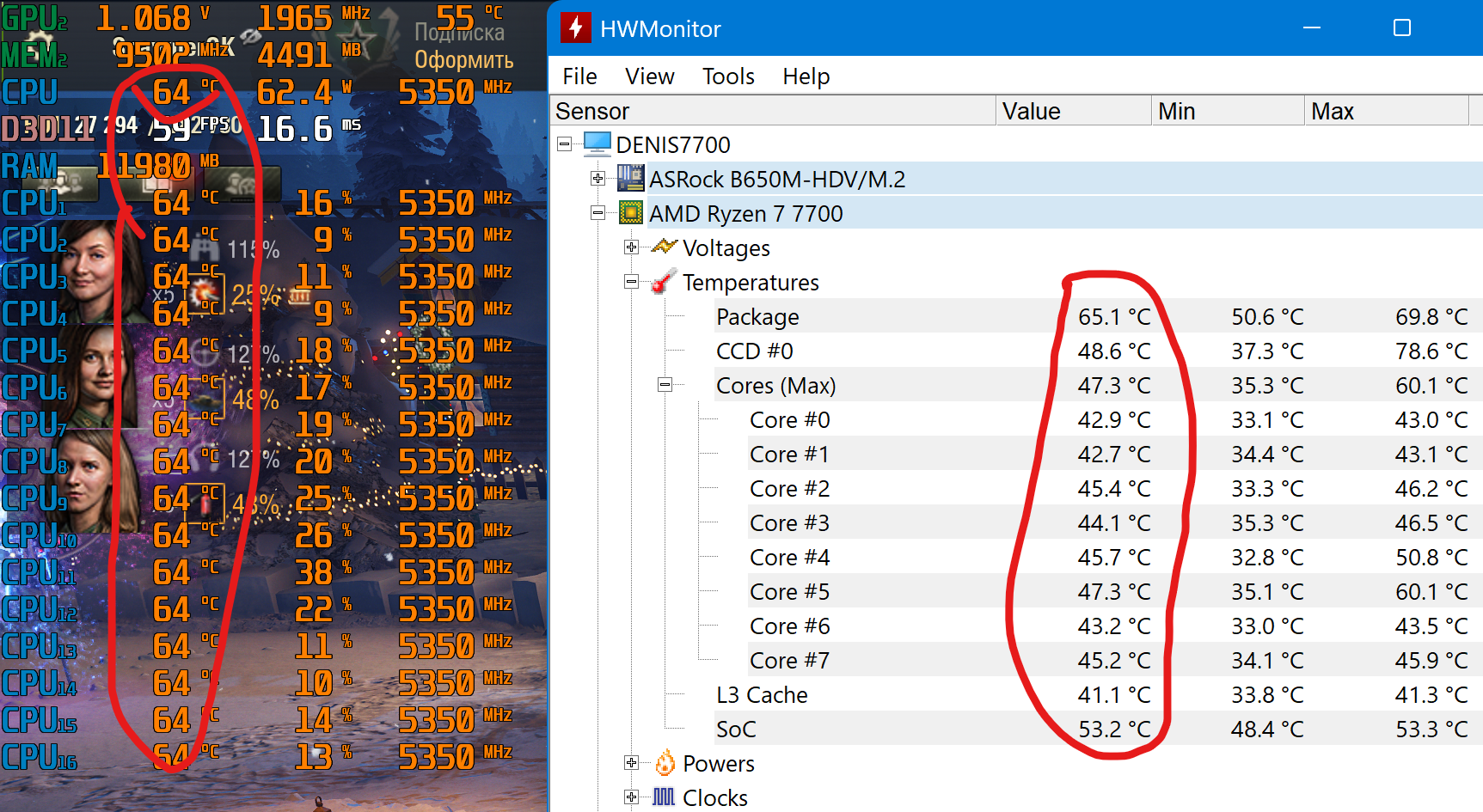Collapse the DENIS7700 root node
The height and width of the screenshot is (812, 1483).
[564, 144]
